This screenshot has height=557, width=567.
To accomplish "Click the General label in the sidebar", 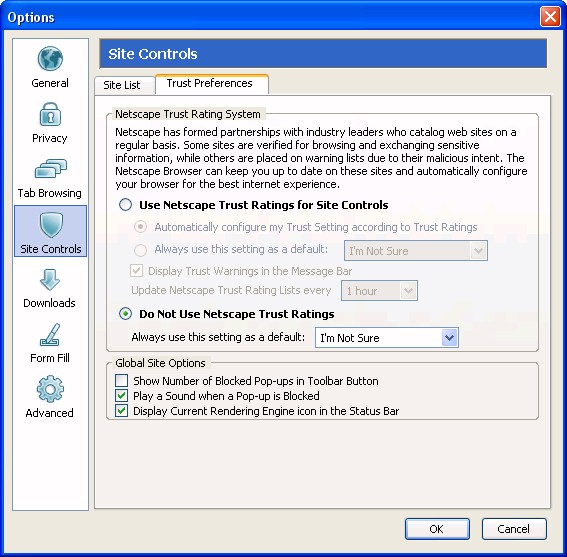I will (50, 83).
